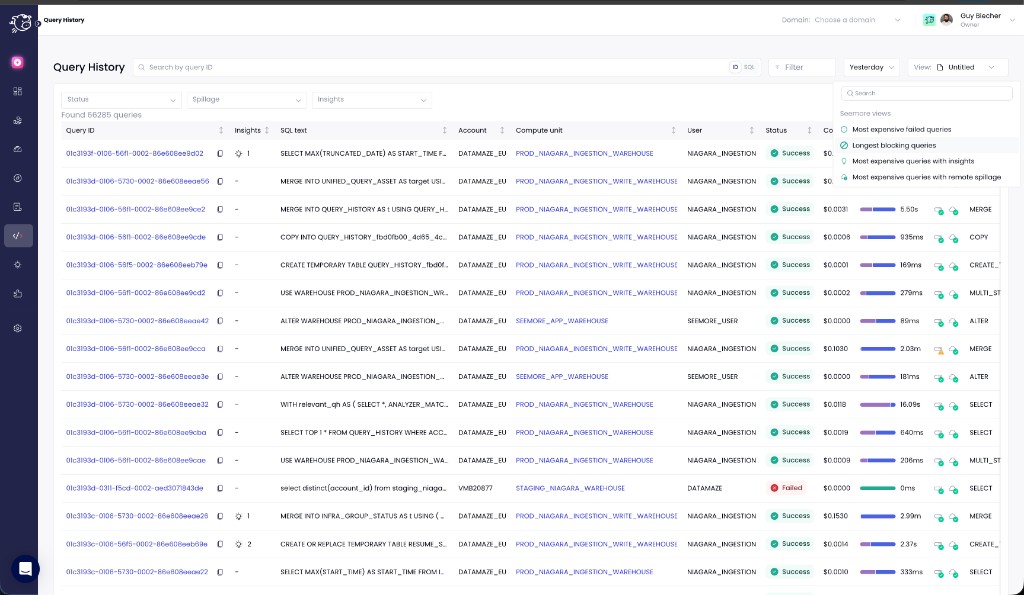Screen dimensions: 1024x595
Task: Click the Seemore cow logo
Action: point(20,22)
